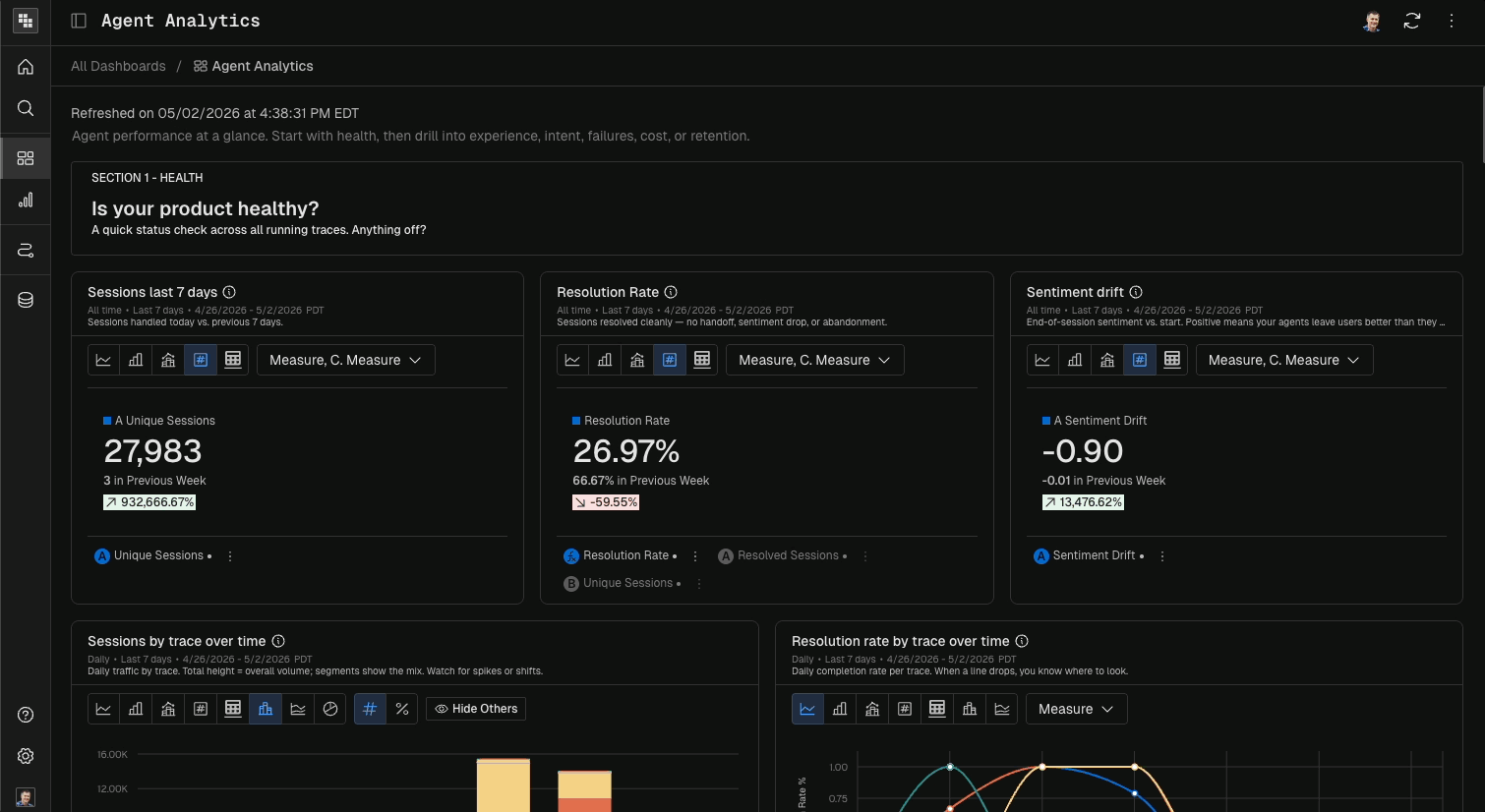Screen dimensions: 1485x812
Task: Select table view in Resolution rate by trace
Action: coord(937,709)
